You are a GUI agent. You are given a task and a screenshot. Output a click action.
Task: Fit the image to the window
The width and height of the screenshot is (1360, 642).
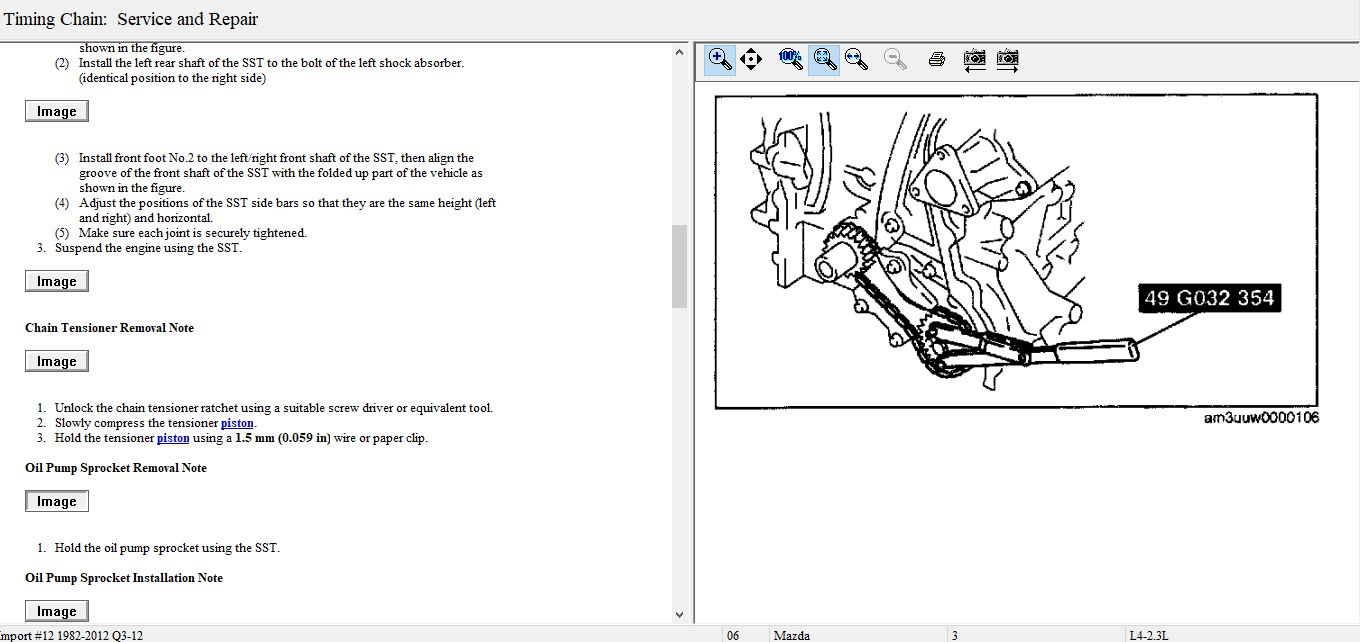[824, 59]
